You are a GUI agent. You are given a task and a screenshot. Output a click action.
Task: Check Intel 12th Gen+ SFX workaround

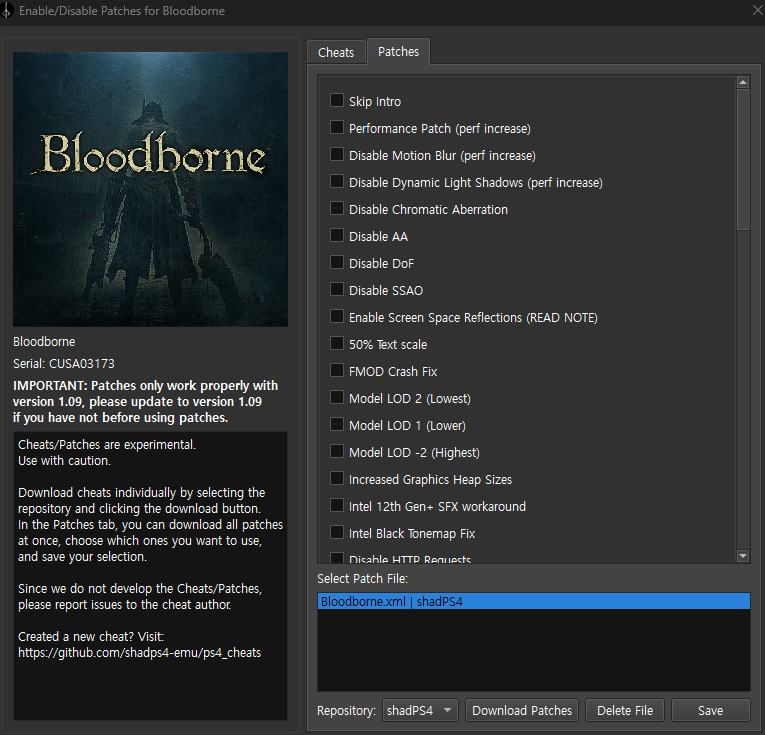pos(337,505)
